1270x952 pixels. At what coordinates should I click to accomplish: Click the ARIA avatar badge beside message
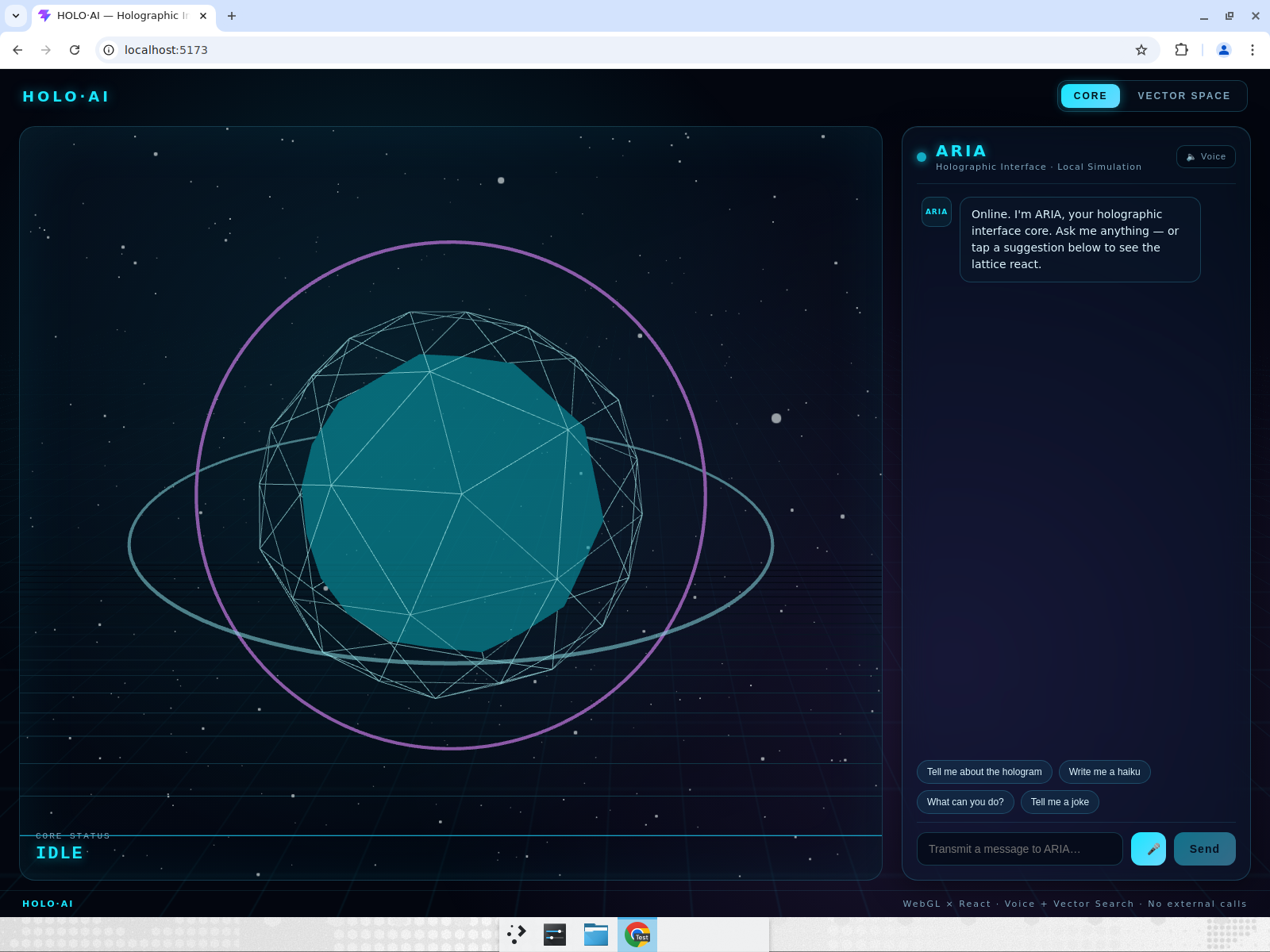click(937, 212)
